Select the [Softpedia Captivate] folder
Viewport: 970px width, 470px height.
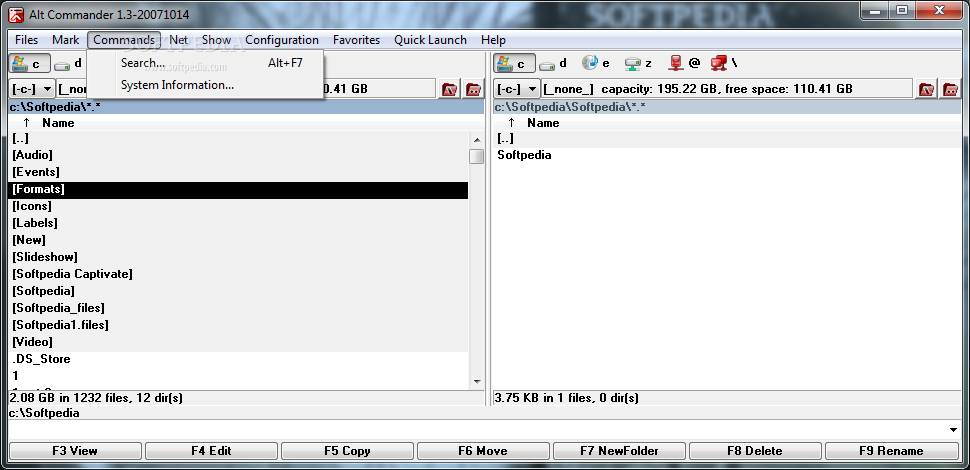238,274
